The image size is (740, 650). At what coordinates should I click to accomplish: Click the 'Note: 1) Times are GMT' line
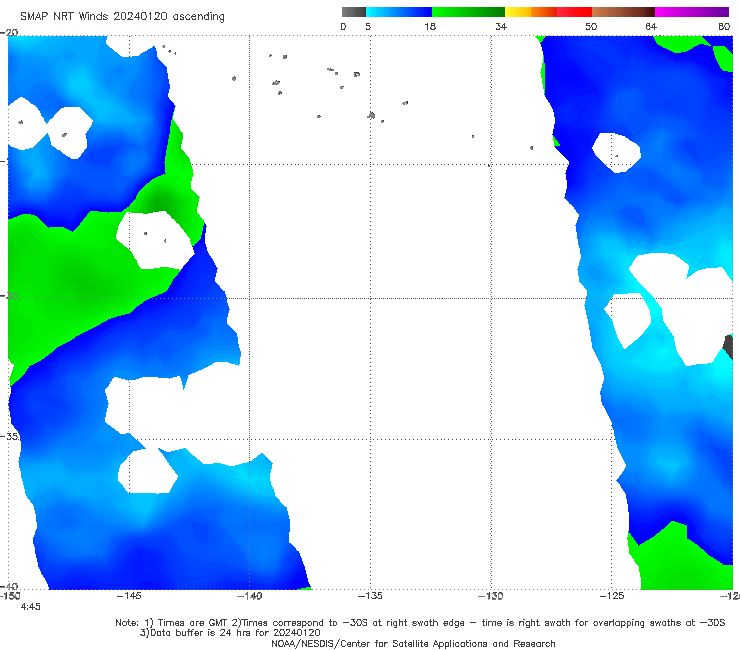420,623
